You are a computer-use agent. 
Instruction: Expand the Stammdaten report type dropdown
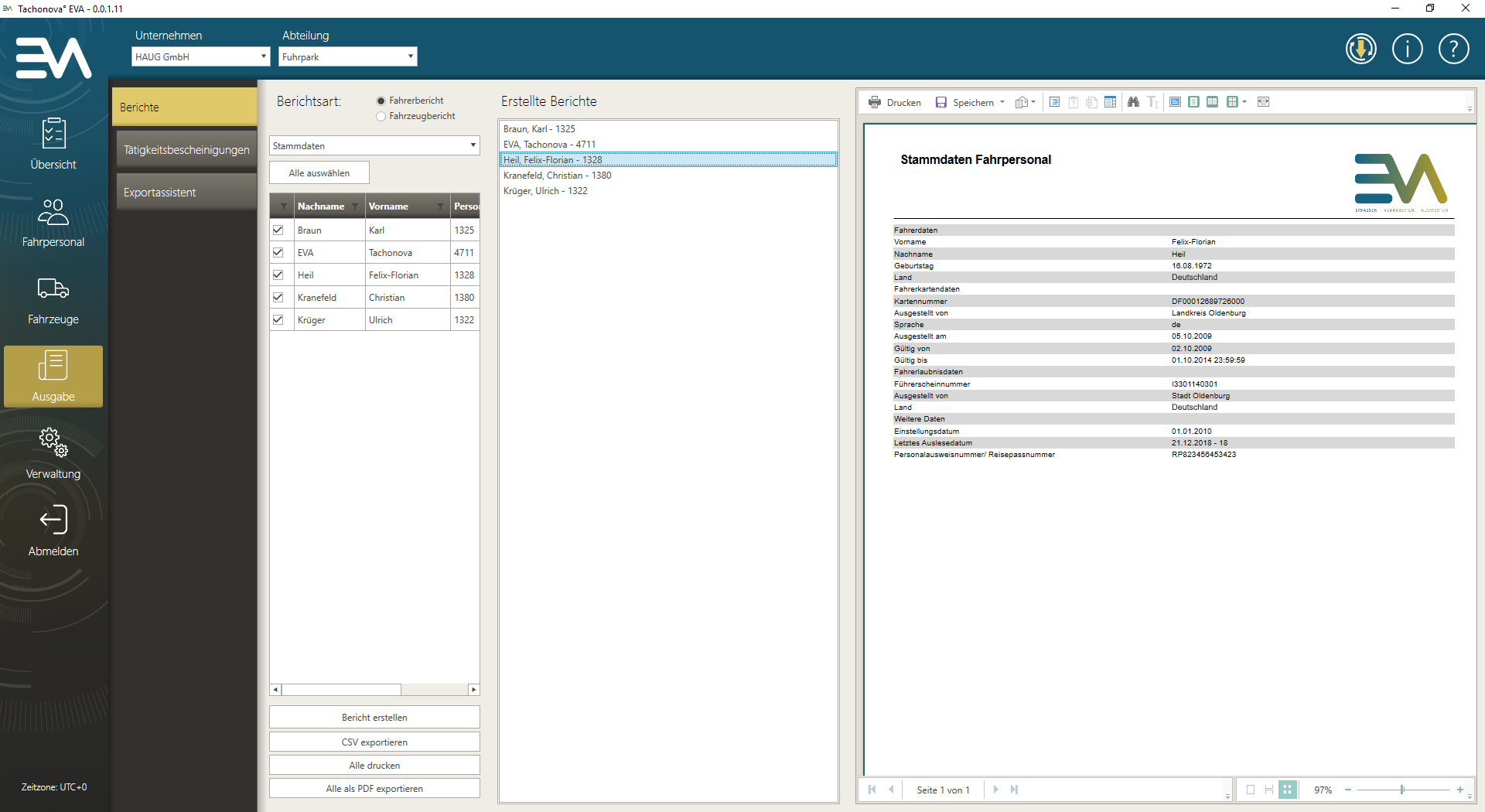click(x=374, y=145)
